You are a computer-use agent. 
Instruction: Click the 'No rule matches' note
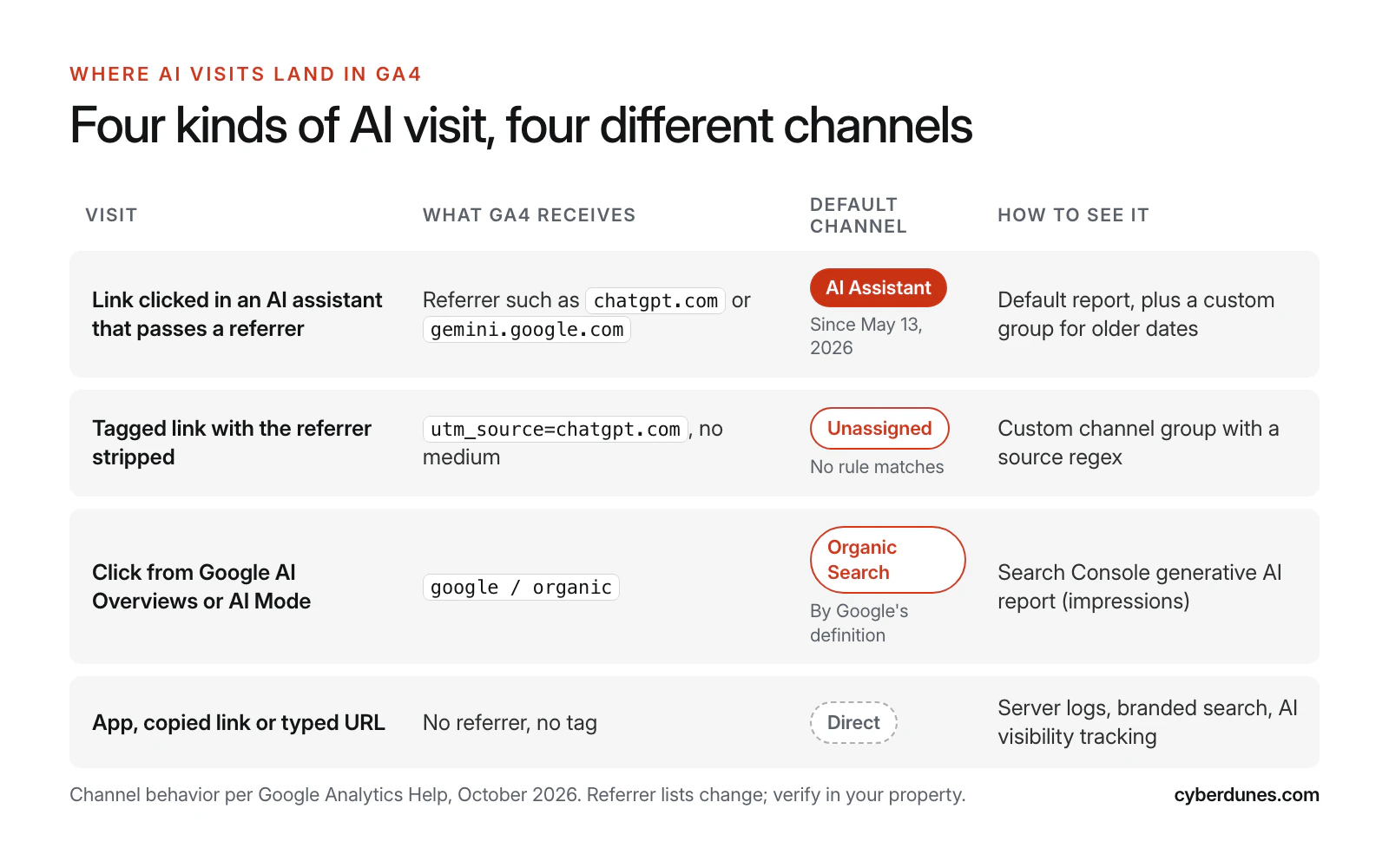[x=877, y=467]
